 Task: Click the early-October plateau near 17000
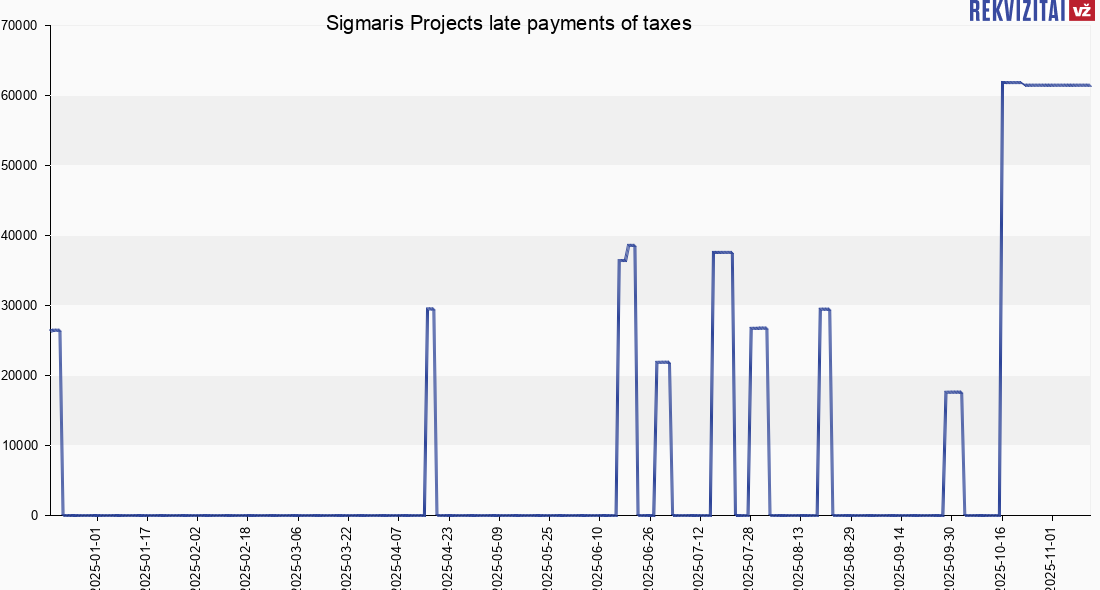coord(953,392)
